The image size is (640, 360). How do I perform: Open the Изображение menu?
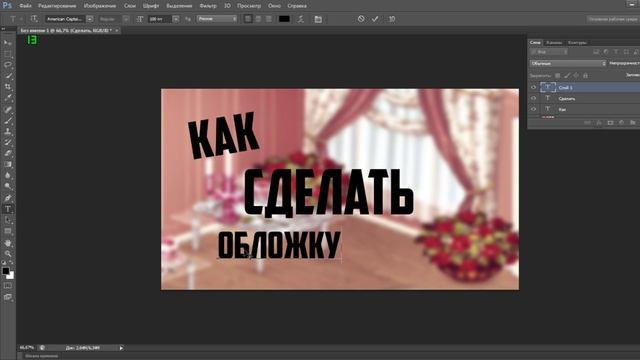(x=100, y=6)
